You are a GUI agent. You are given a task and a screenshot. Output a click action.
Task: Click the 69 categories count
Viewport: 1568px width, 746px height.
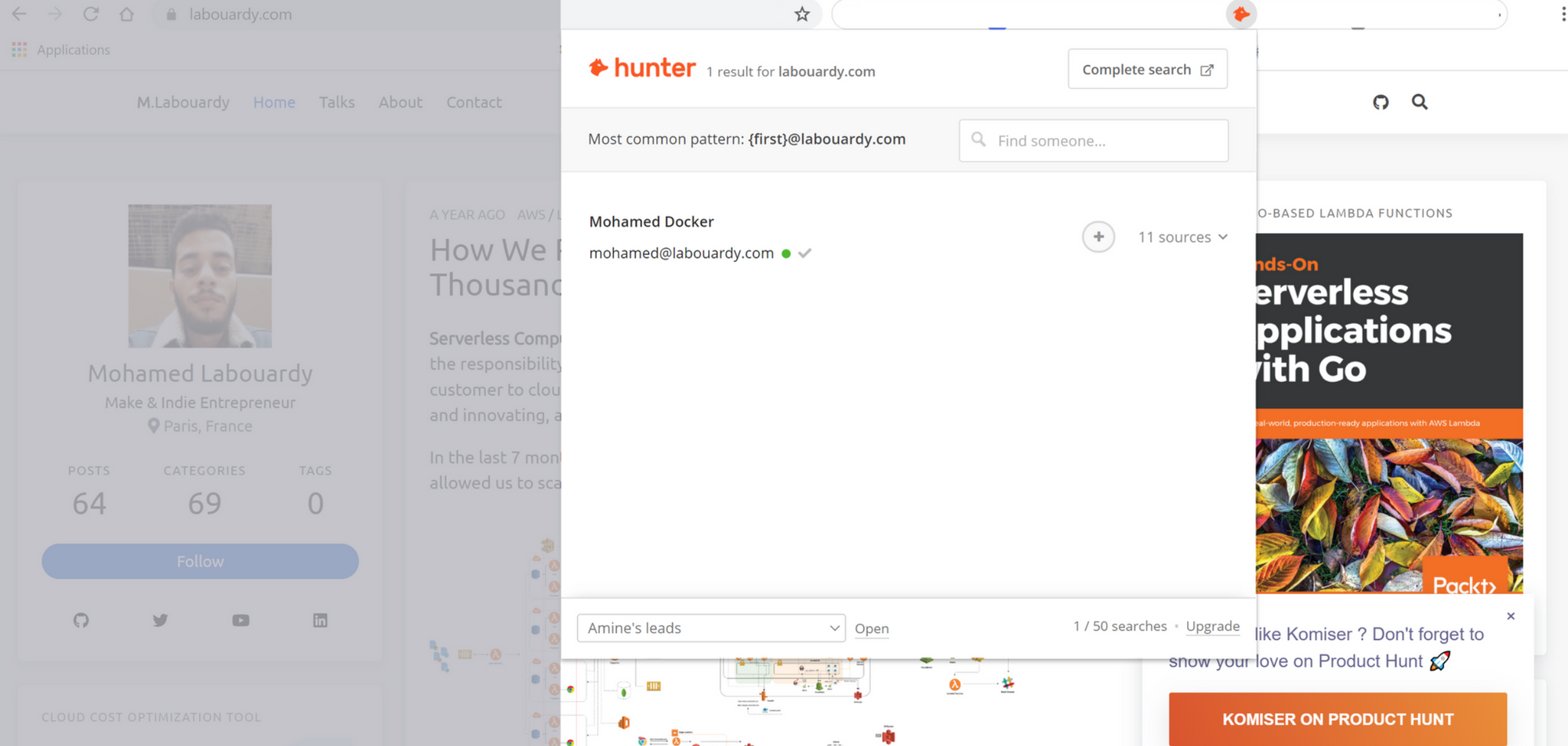pos(205,504)
